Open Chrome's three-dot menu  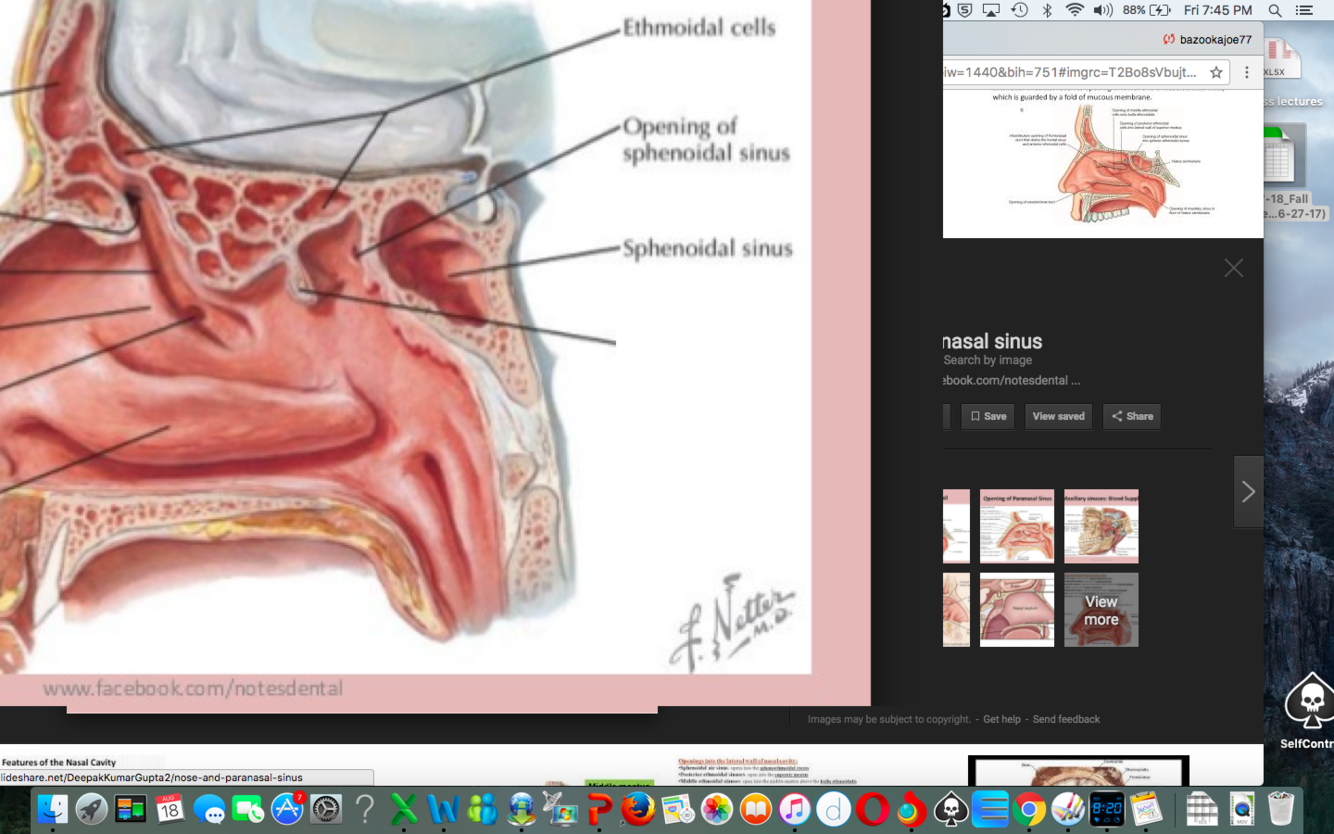tap(1246, 72)
